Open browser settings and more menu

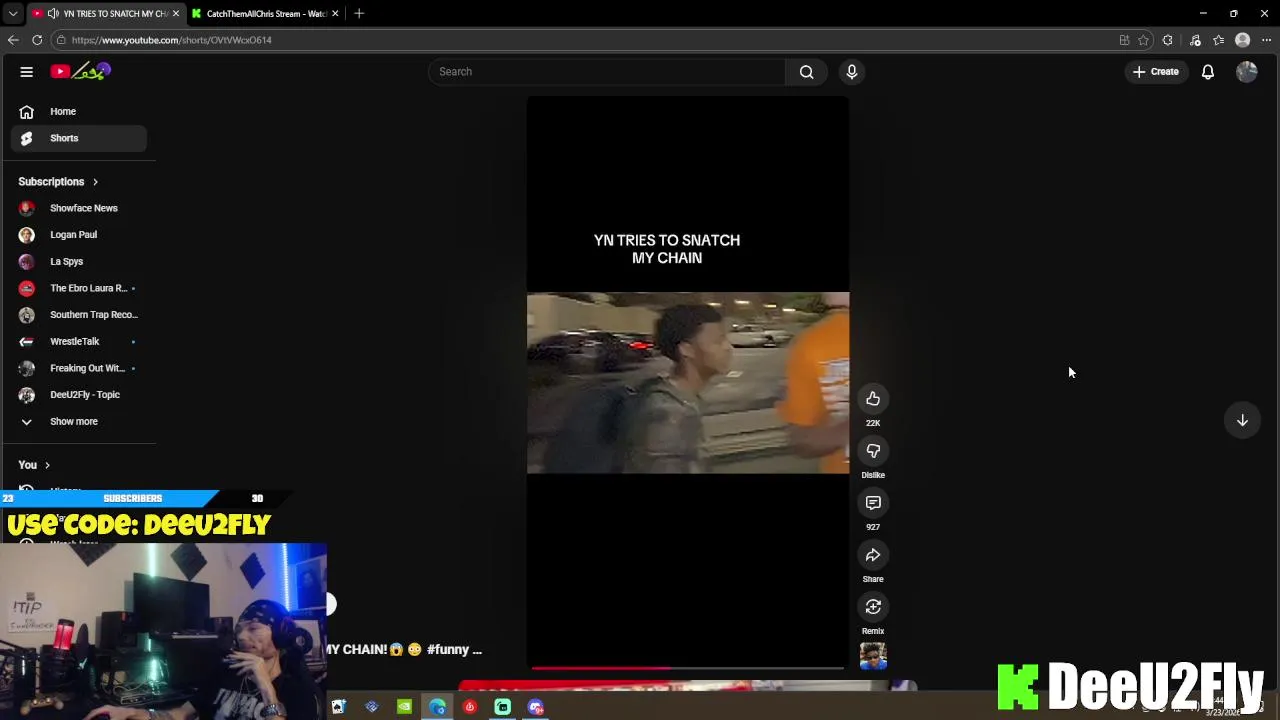(x=1266, y=40)
